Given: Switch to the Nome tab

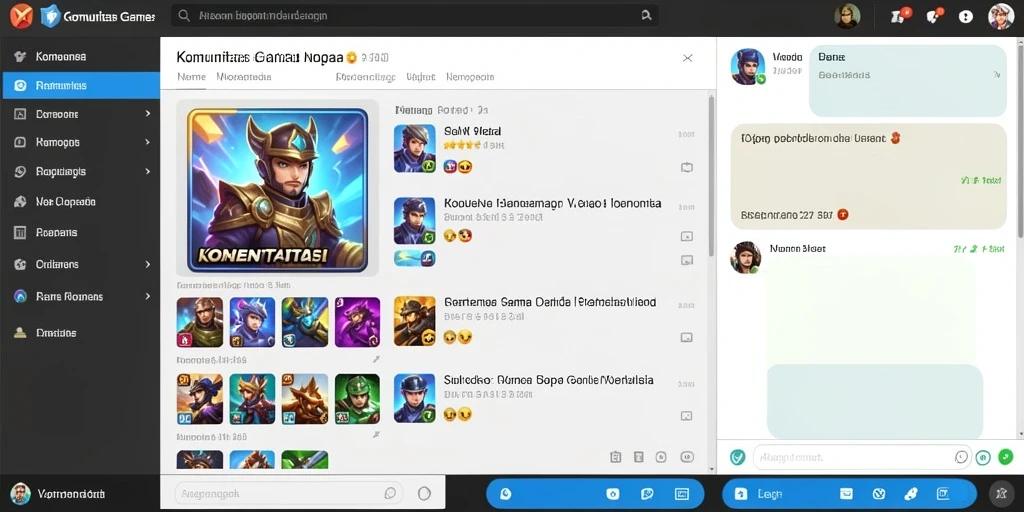Looking at the screenshot, I should click(191, 76).
